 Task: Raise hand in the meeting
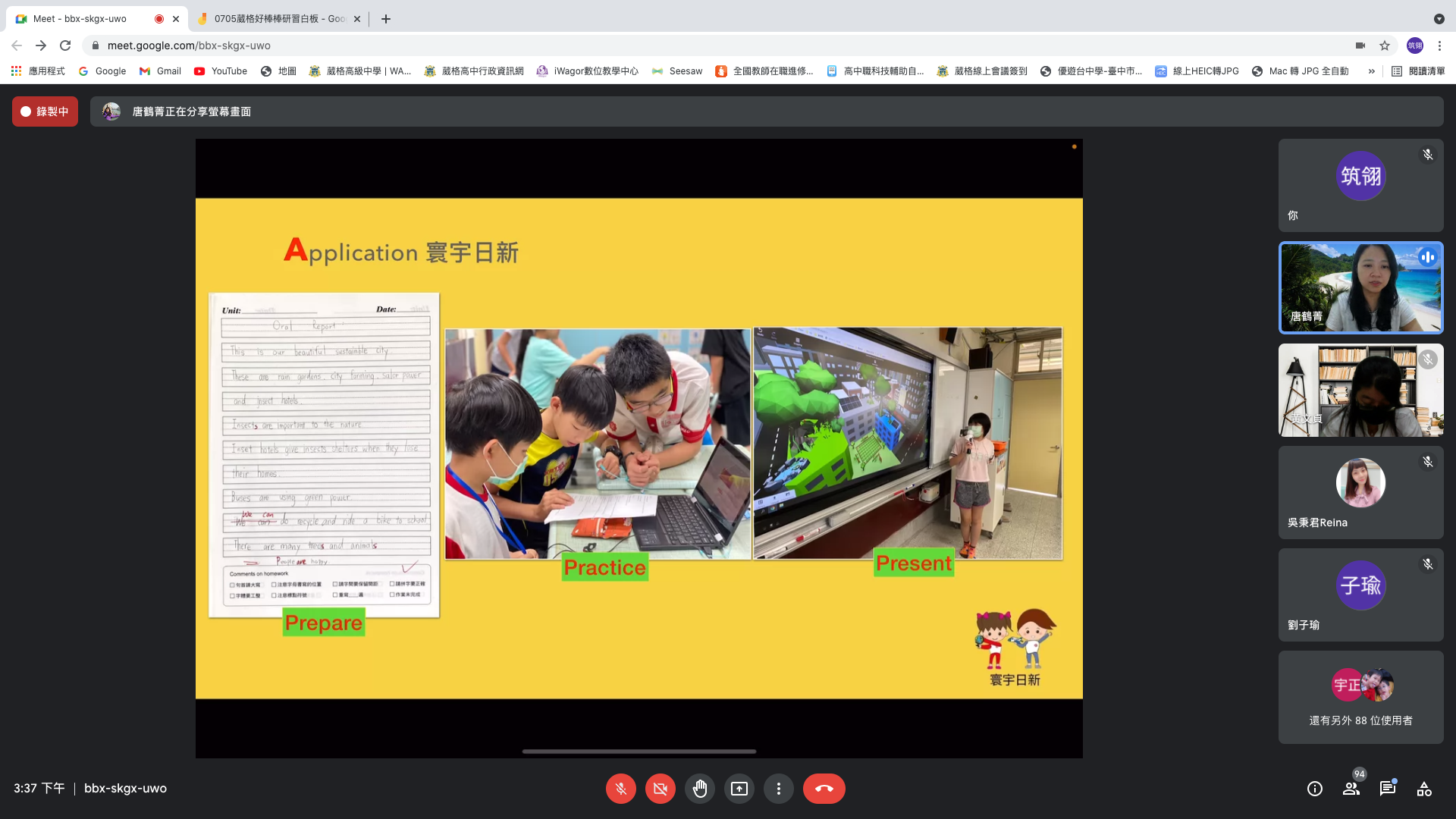pyautogui.click(x=699, y=789)
